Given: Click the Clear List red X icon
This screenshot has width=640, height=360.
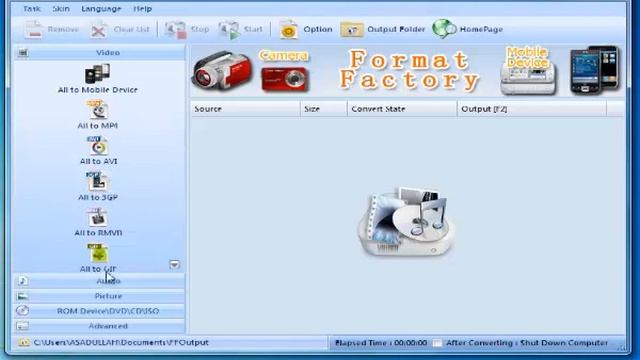Looking at the screenshot, I should coord(98,30).
